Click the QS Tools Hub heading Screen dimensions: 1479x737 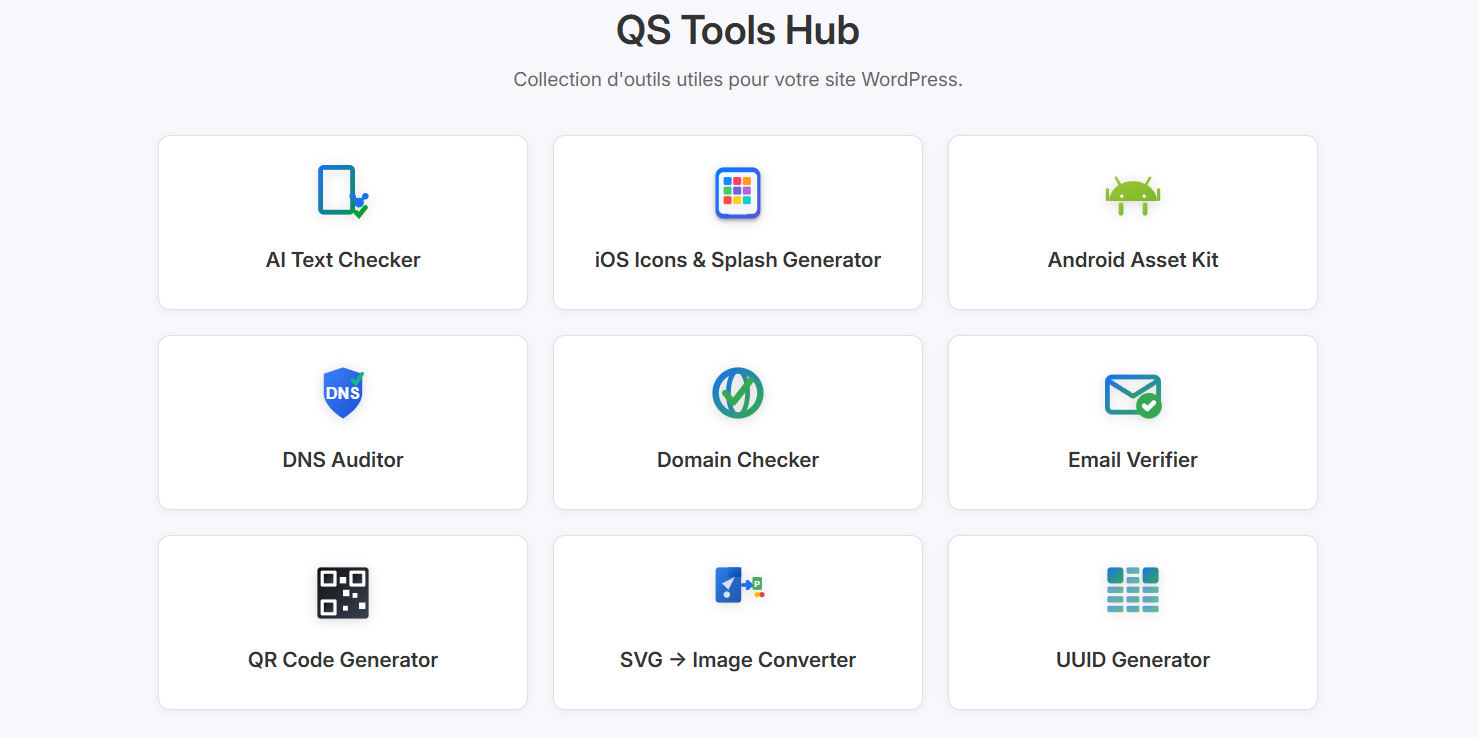pos(738,30)
